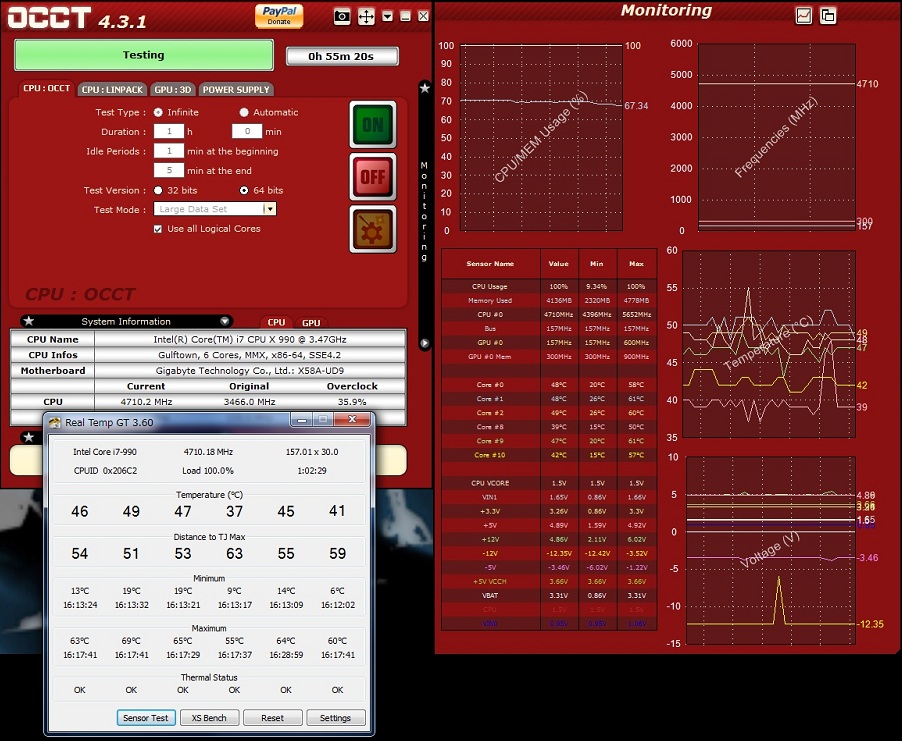Click the Max column header in sensor table

[x=636, y=263]
